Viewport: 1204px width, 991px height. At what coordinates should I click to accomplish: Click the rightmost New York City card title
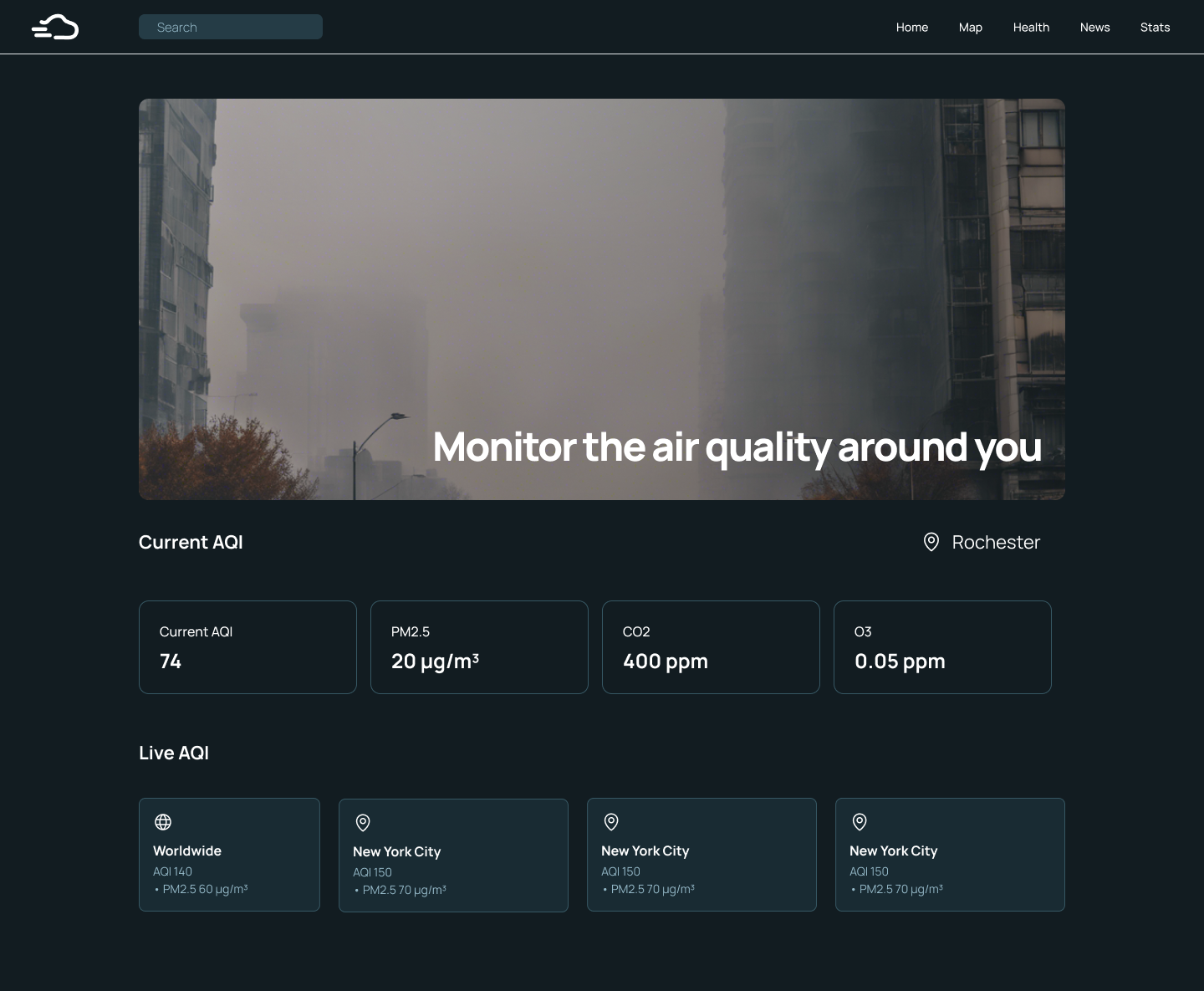[x=893, y=851]
